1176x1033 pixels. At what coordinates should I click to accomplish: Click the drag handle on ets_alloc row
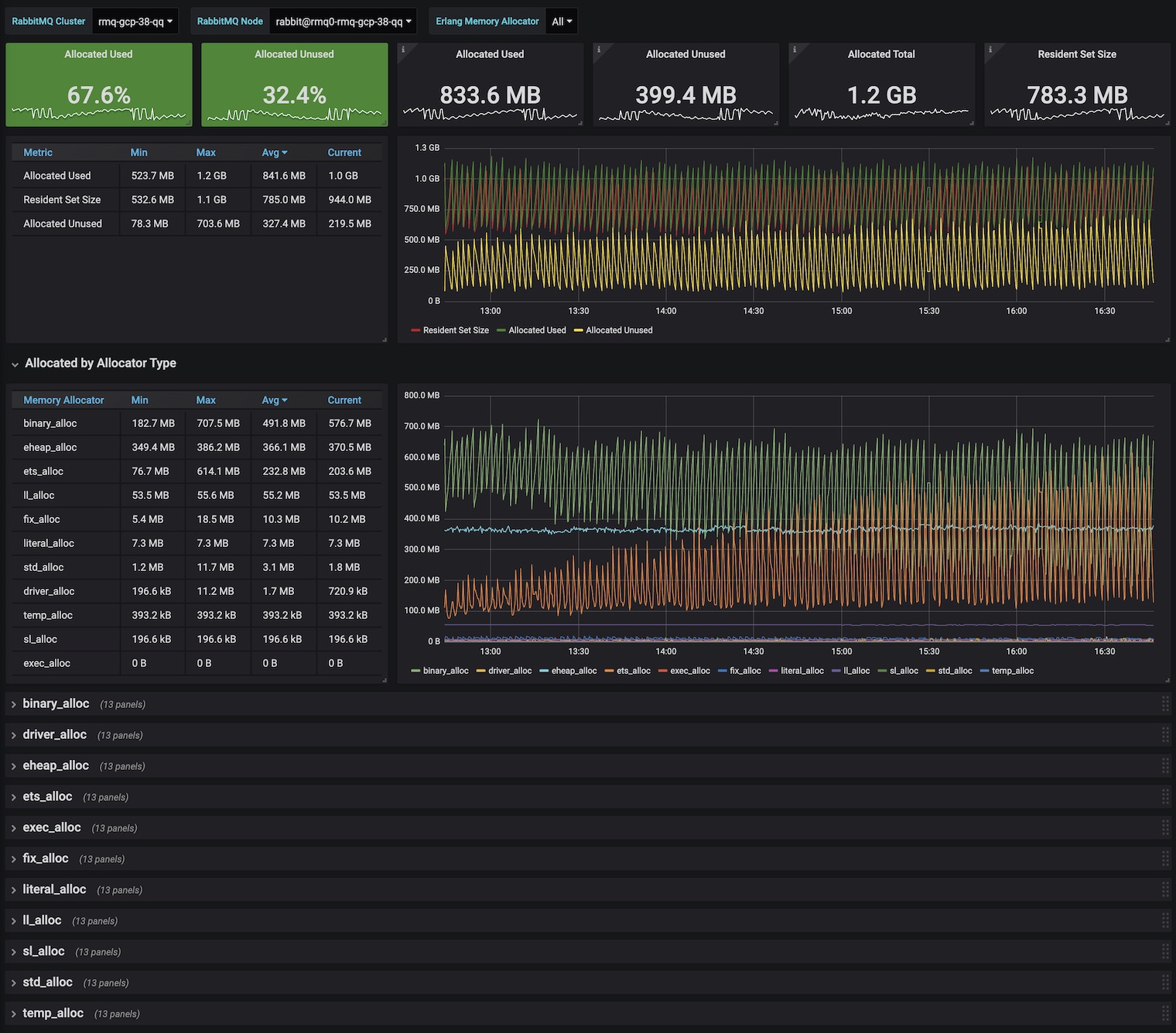coord(1165,797)
